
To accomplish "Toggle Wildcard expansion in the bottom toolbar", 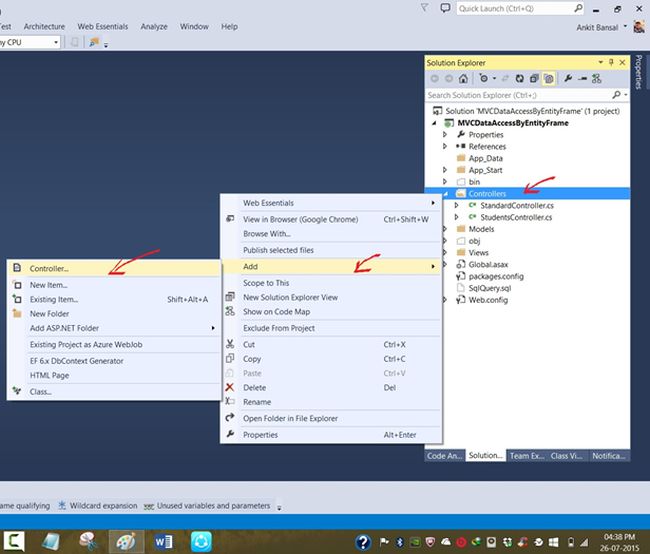I will pyautogui.click(x=96, y=506).
